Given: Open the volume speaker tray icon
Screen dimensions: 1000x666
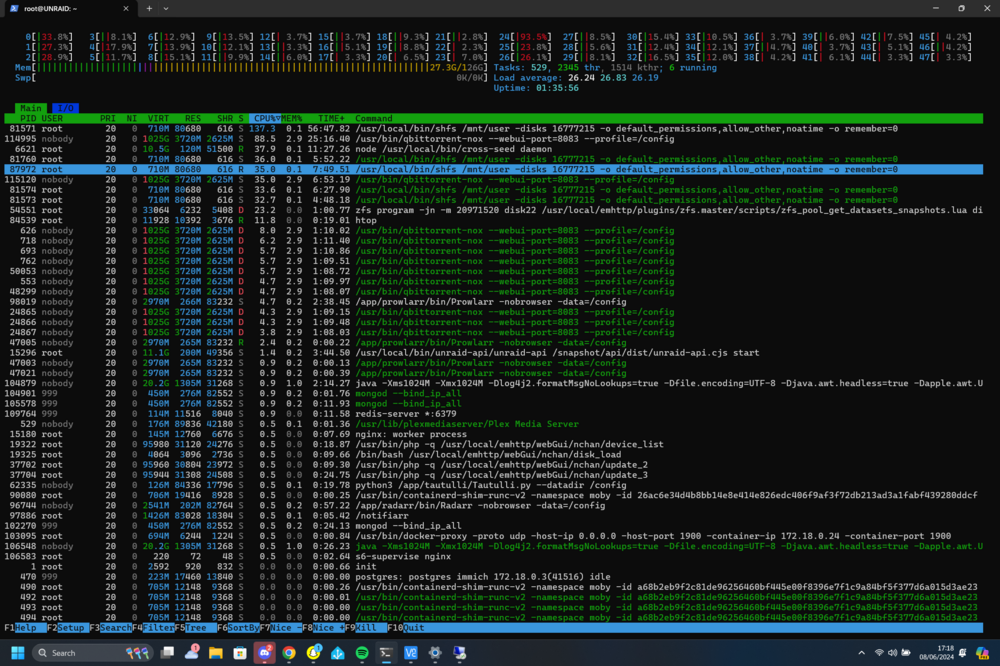Looking at the screenshot, I should coord(893,653).
